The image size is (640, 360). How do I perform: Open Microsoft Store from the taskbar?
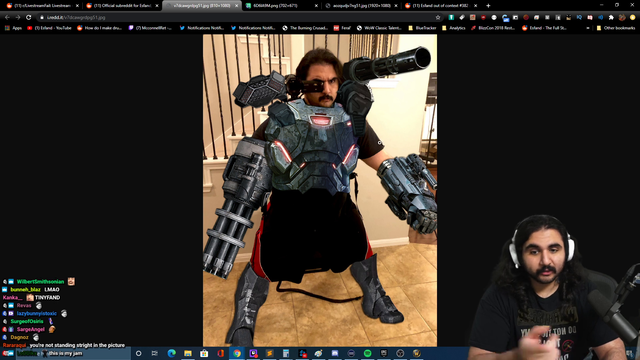[204, 353]
